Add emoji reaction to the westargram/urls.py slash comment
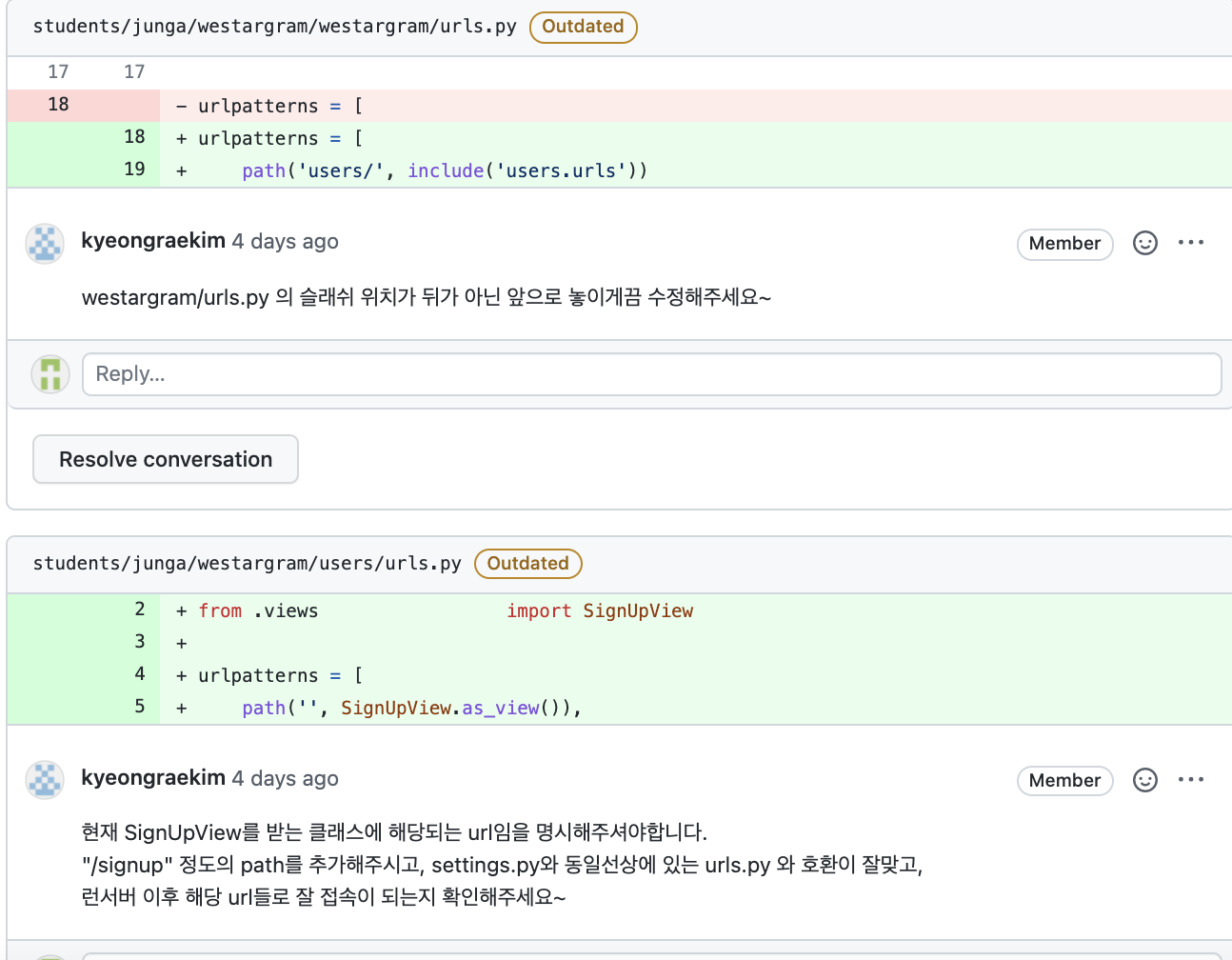 tap(1145, 243)
